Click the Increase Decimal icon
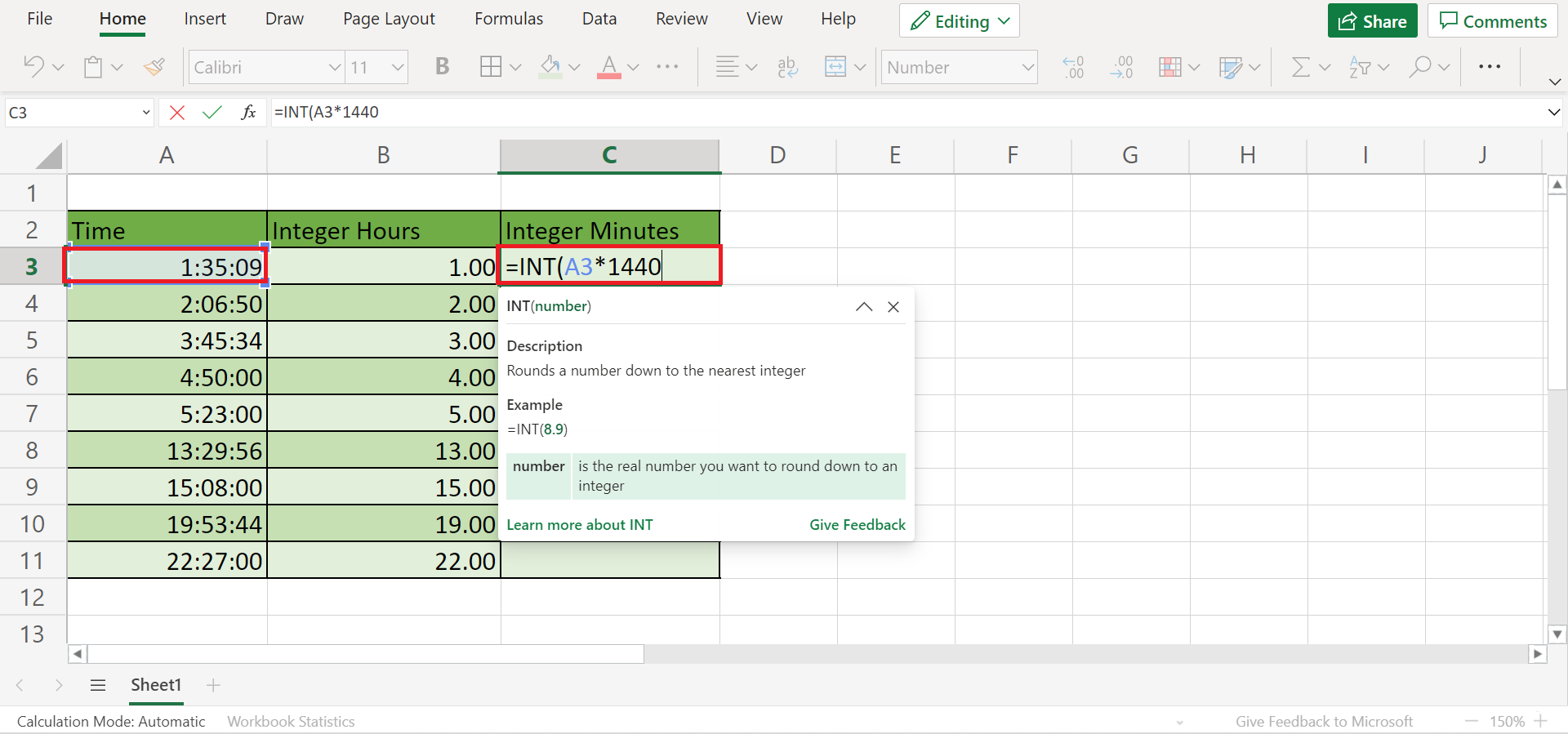 (x=1073, y=67)
